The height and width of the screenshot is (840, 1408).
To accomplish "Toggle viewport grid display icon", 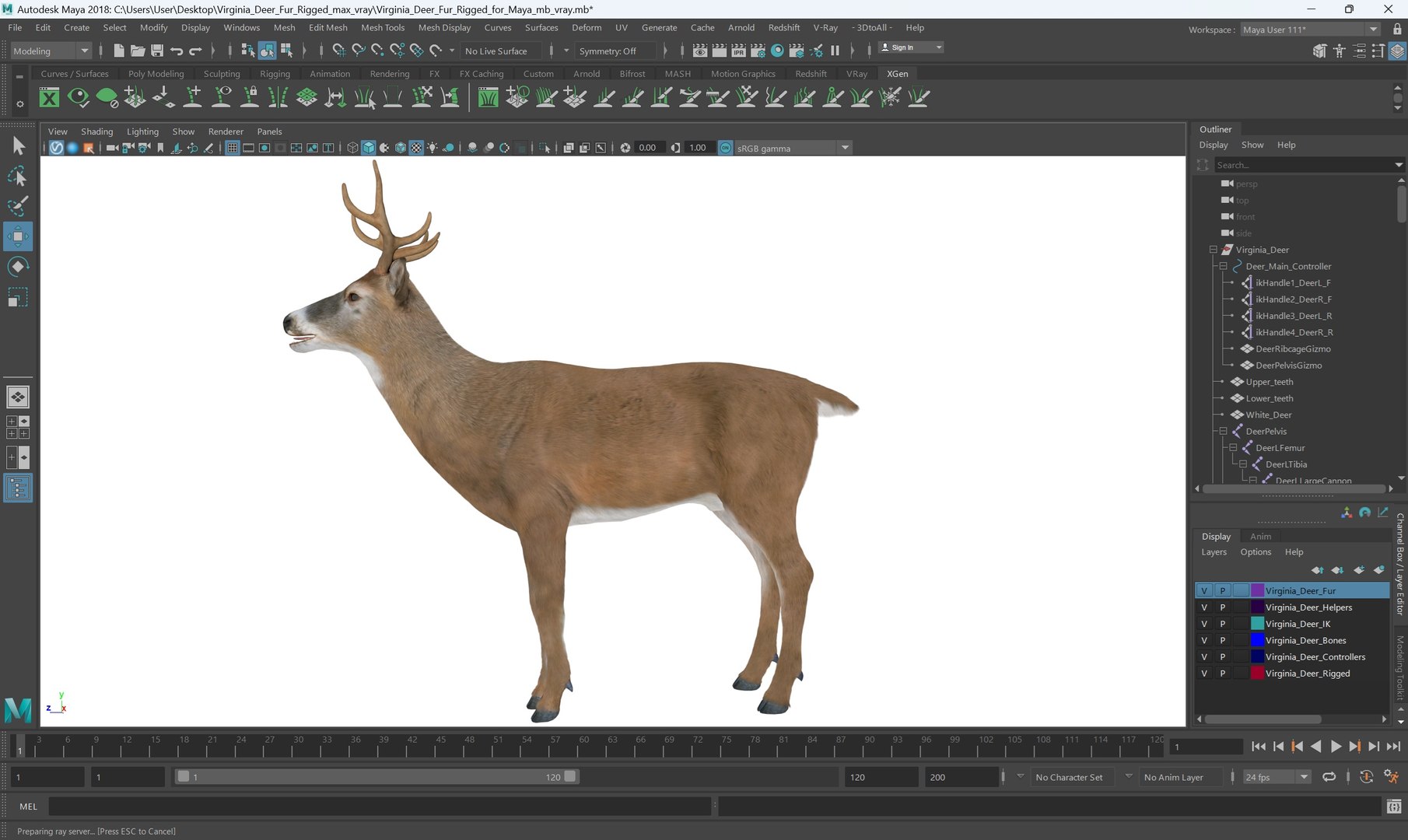I will [x=232, y=148].
